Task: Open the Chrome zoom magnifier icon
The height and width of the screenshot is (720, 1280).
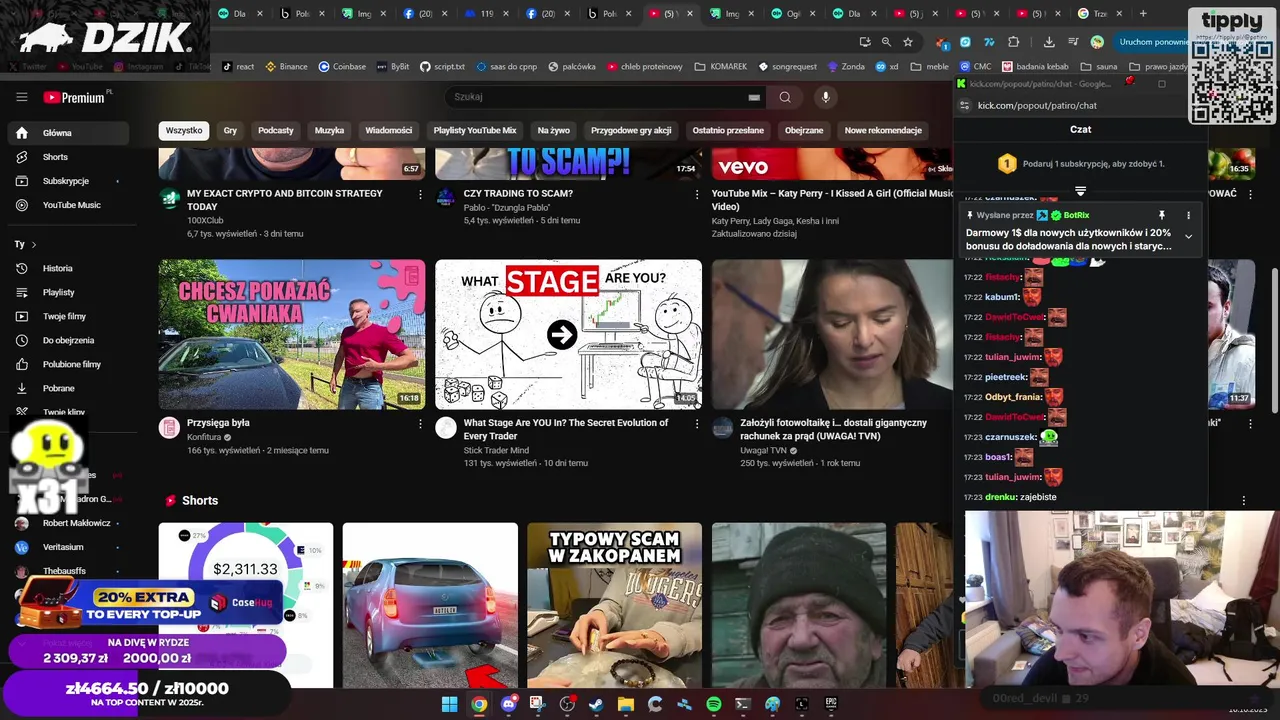Action: 886,42
